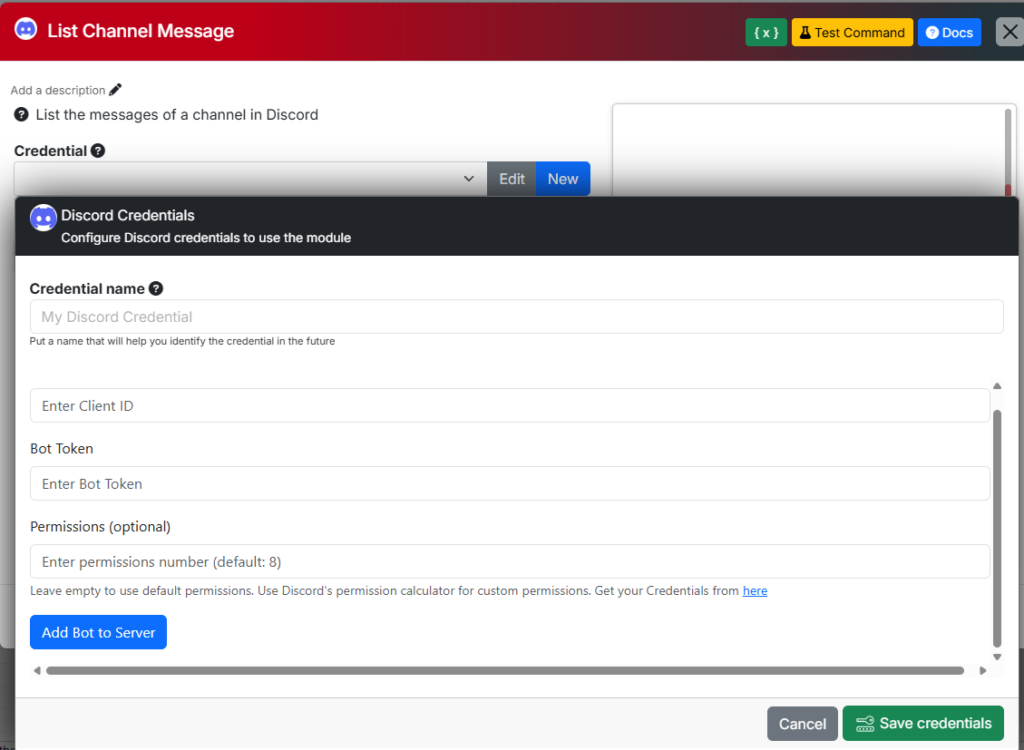The height and width of the screenshot is (750, 1024).
Task: Open the 'here' credentials link
Action: click(x=755, y=591)
